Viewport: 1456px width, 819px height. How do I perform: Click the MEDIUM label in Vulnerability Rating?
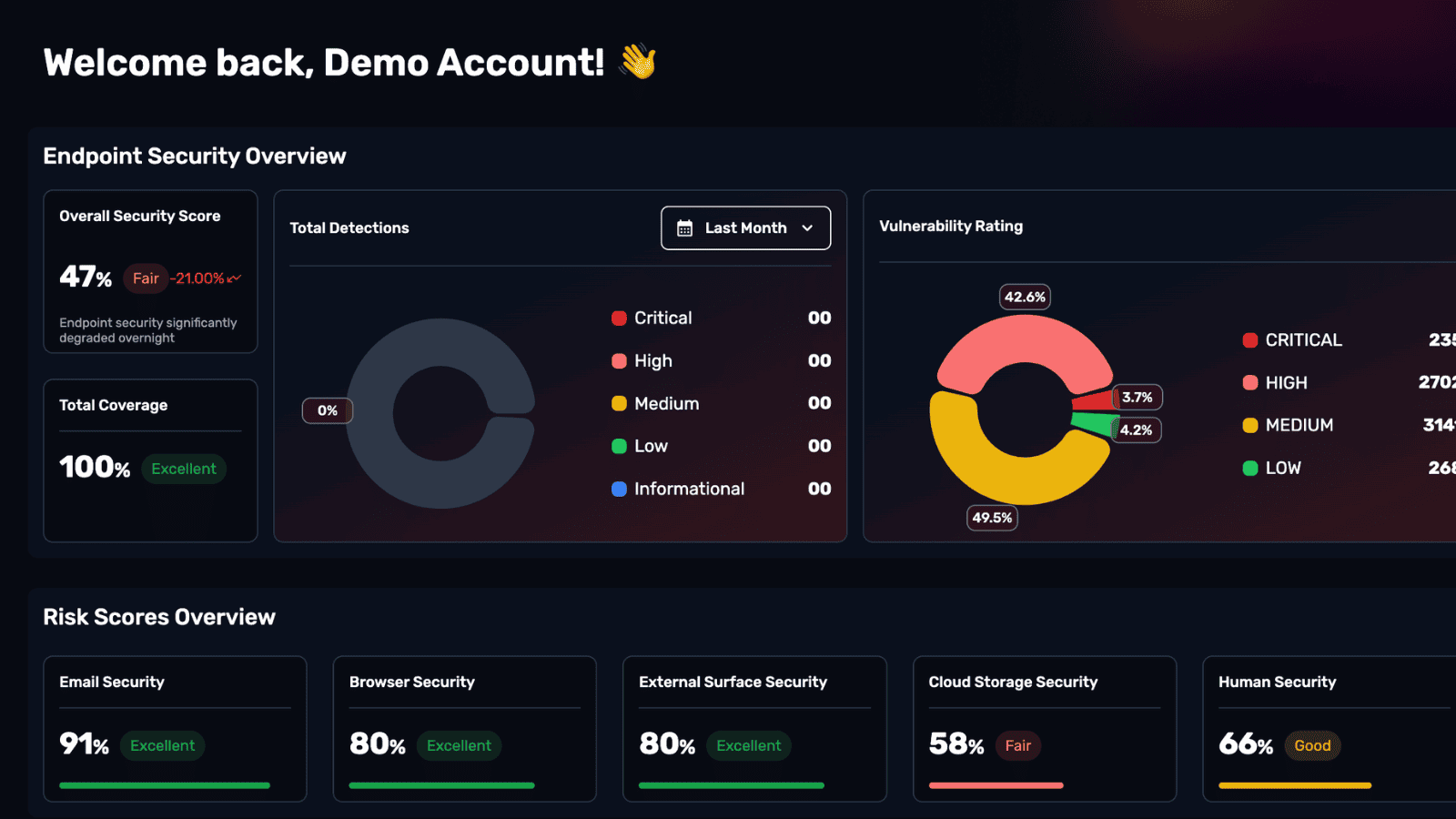pos(1299,426)
